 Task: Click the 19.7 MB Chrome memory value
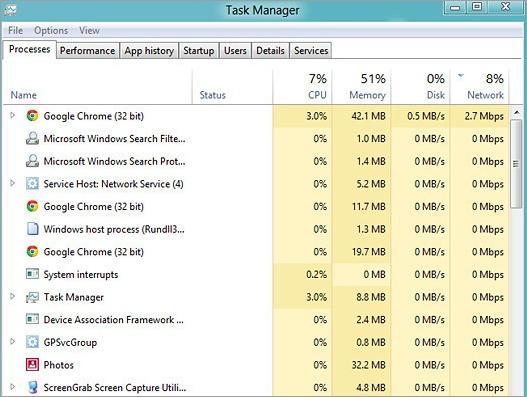(369, 252)
